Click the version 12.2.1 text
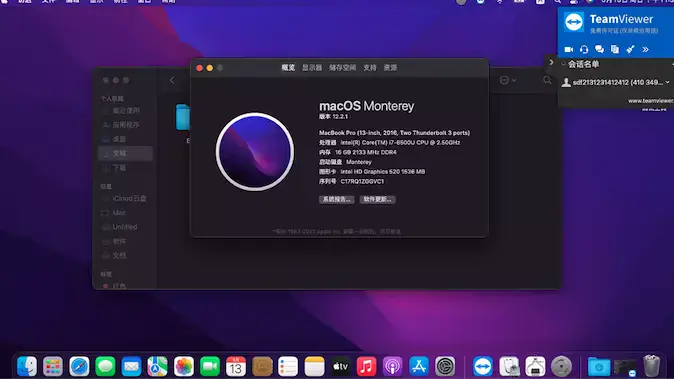674x379 pixels. [334, 116]
